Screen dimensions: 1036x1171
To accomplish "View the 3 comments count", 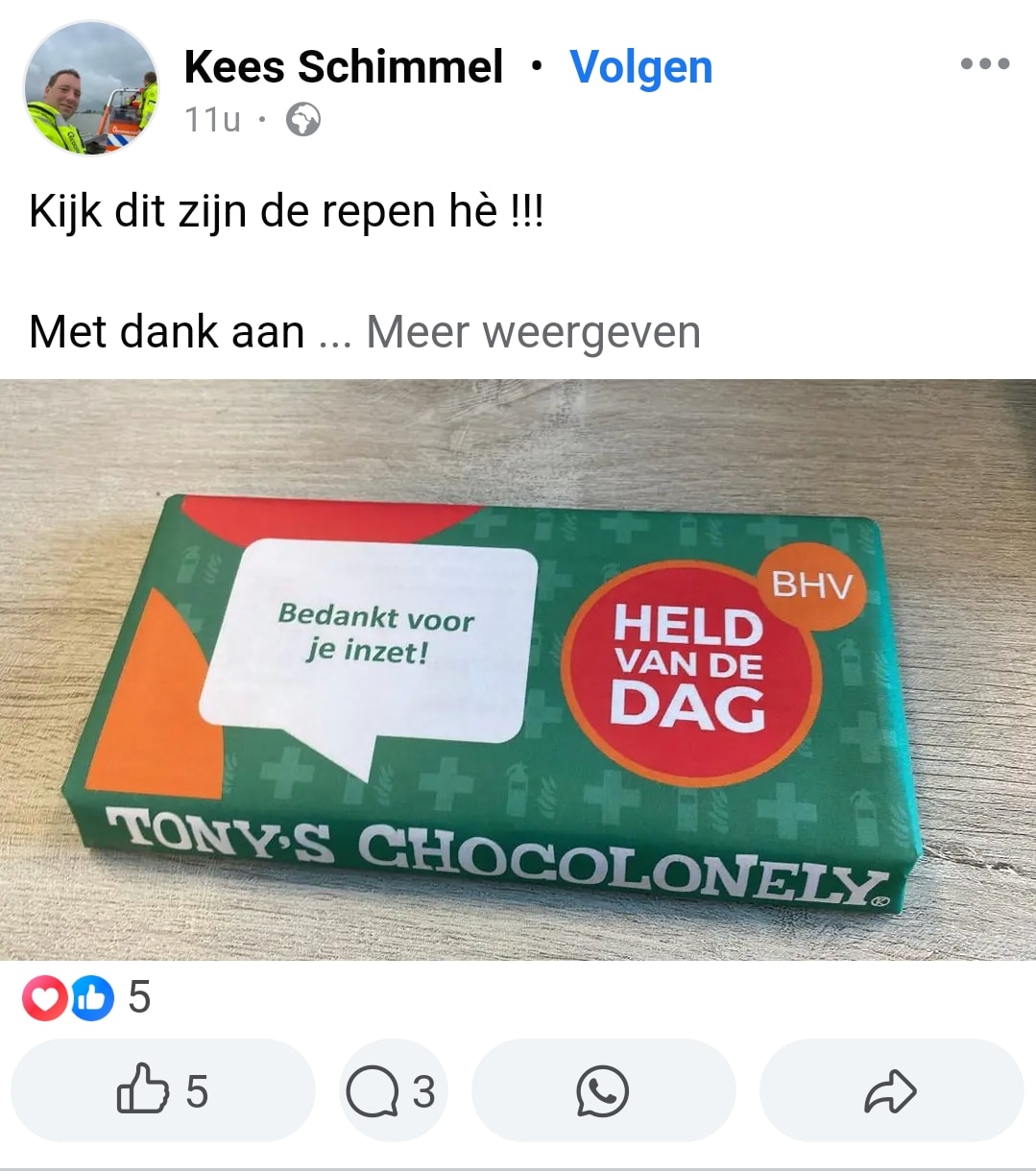I will 423,1092.
